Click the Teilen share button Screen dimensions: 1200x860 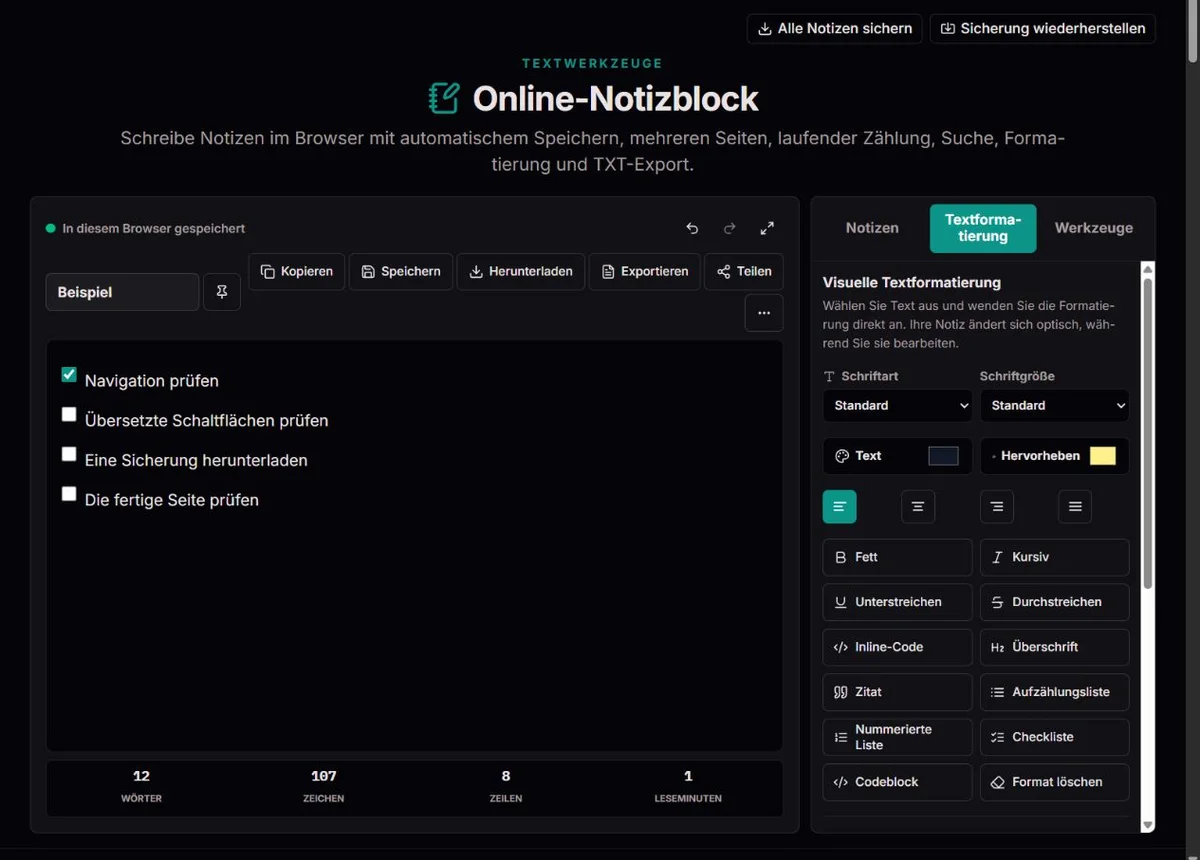tap(744, 271)
